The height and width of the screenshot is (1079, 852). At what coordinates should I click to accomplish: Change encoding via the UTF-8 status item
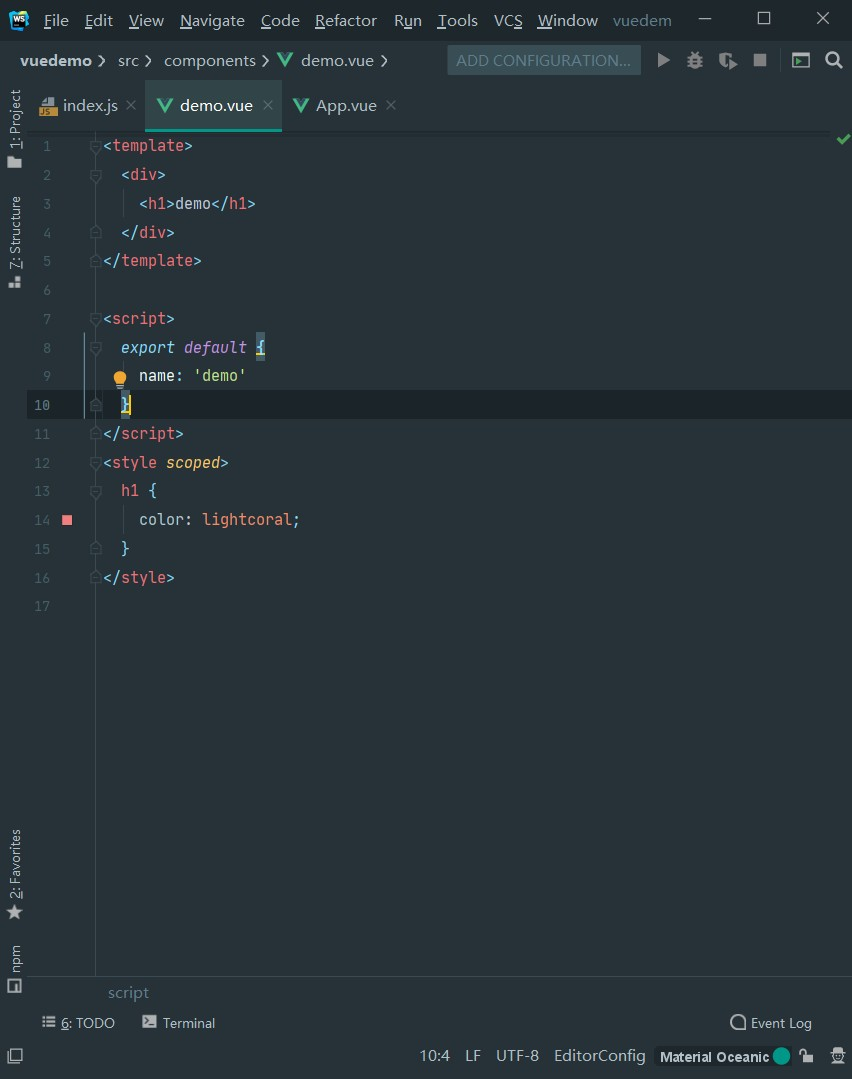tap(517, 1055)
